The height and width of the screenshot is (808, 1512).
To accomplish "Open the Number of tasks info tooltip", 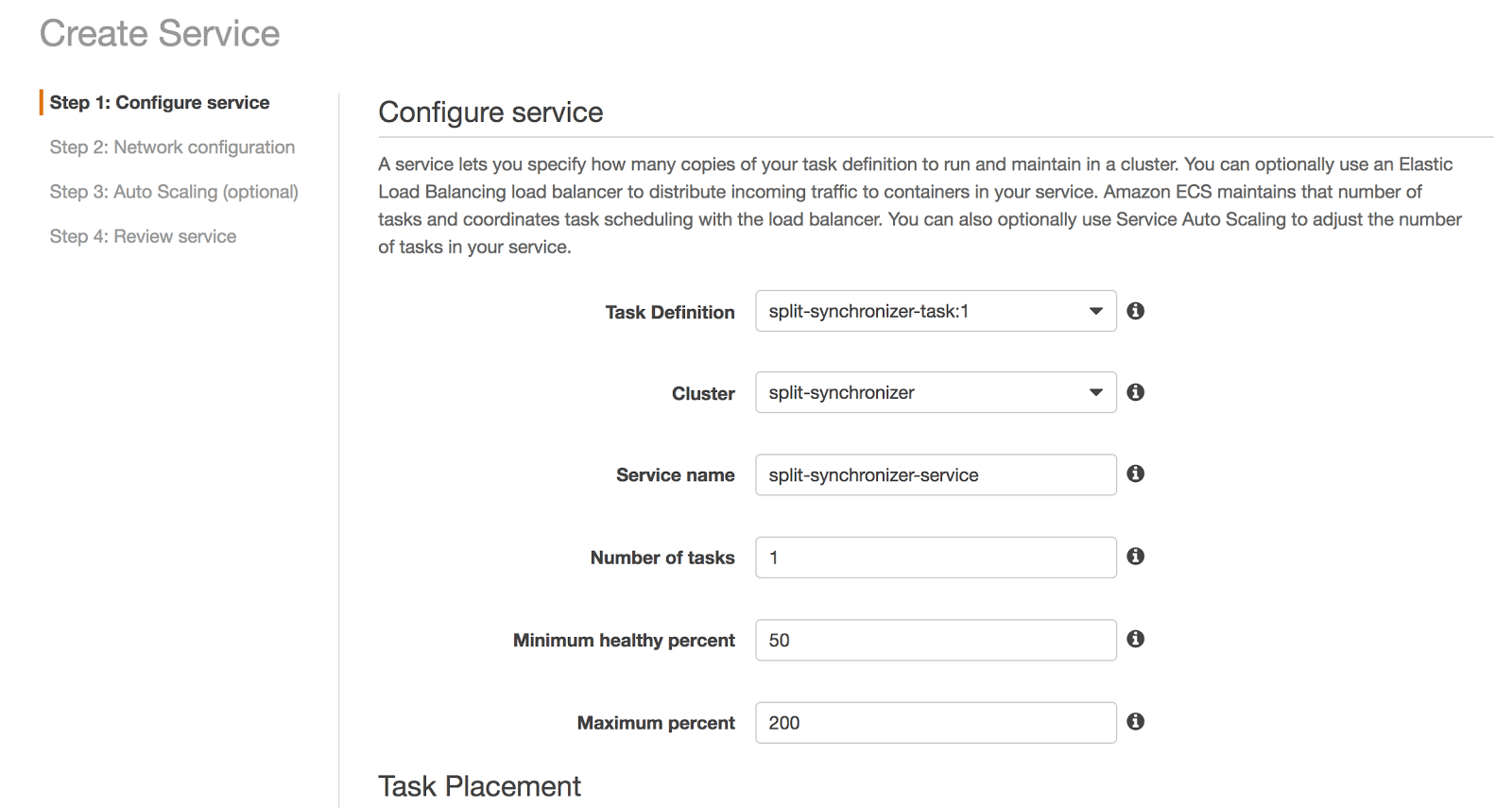I will [x=1136, y=557].
